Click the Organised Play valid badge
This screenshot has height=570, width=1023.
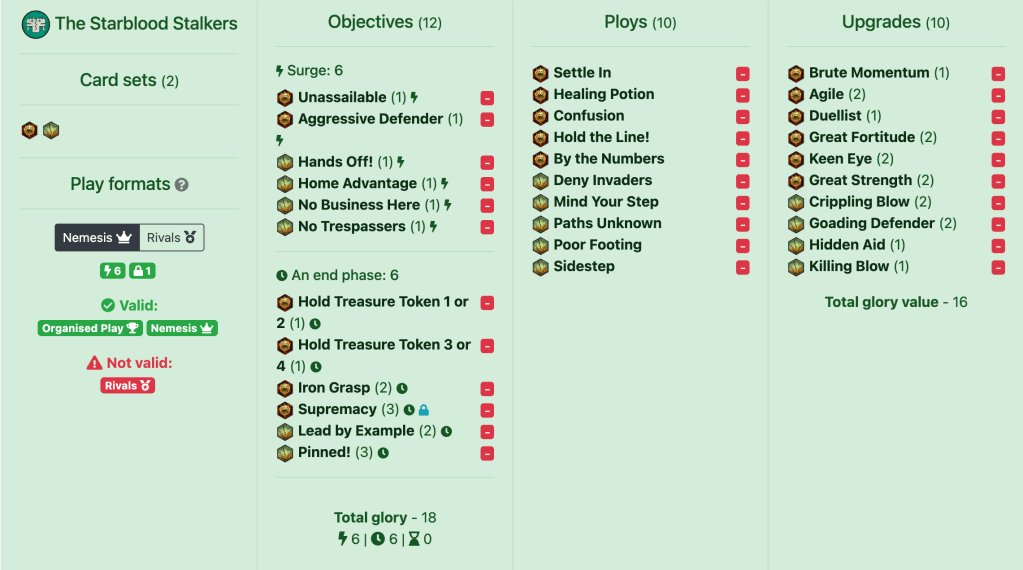pyautogui.click(x=90, y=328)
